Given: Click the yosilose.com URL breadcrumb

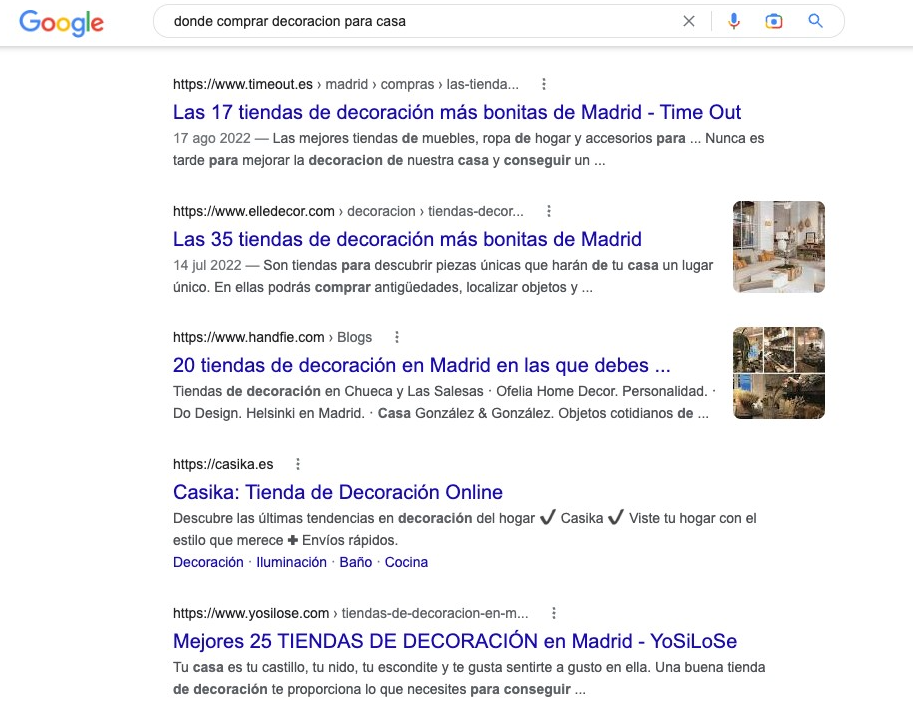Looking at the screenshot, I should point(351,613).
